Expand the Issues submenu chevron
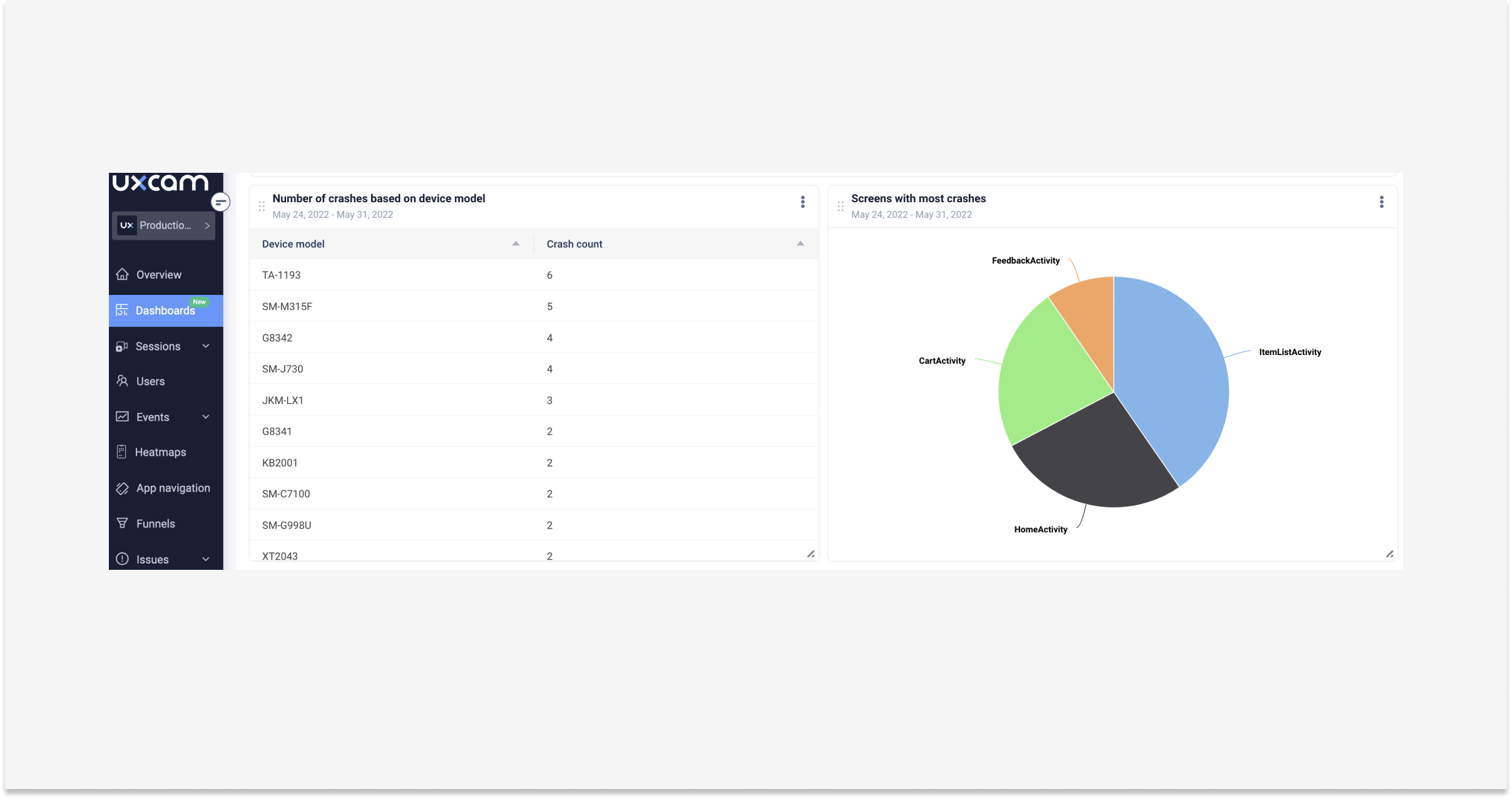This screenshot has width=1512, height=799. click(206, 559)
